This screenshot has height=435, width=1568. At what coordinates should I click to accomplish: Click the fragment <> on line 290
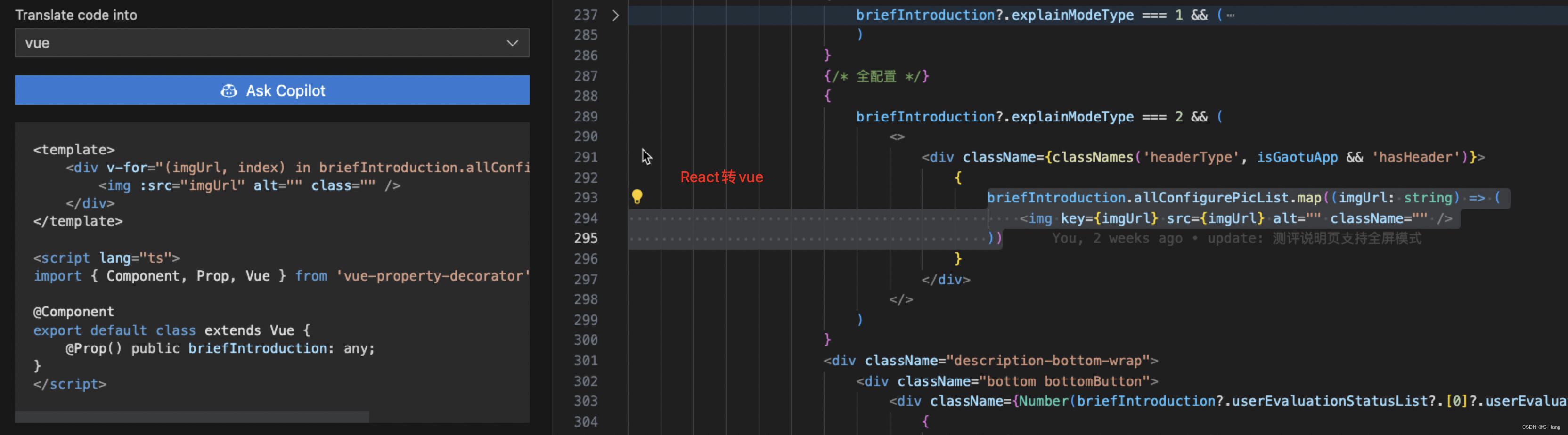(897, 137)
